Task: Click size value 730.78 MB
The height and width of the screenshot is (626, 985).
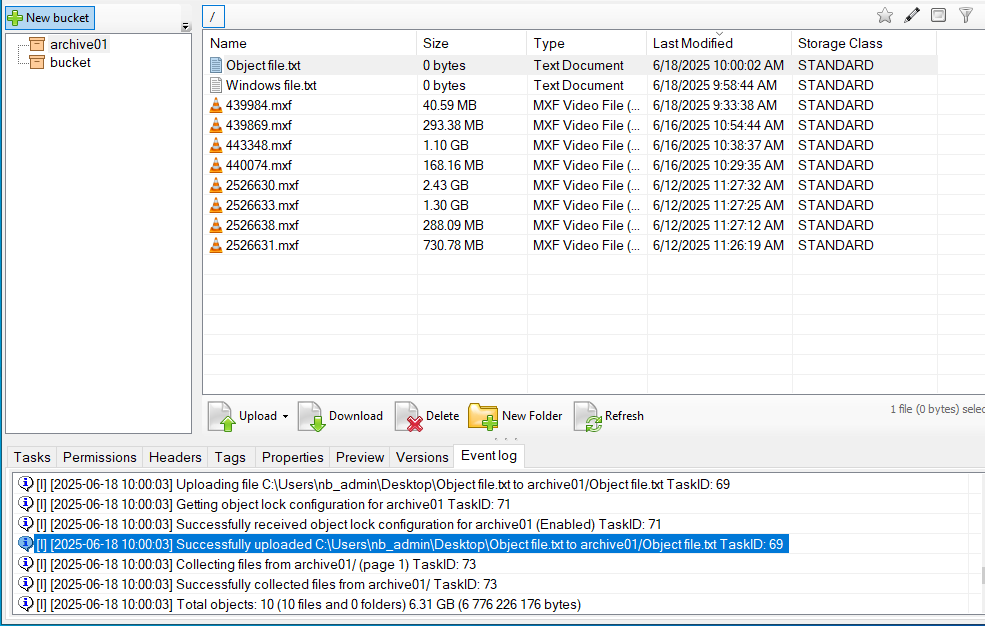Action: [453, 245]
